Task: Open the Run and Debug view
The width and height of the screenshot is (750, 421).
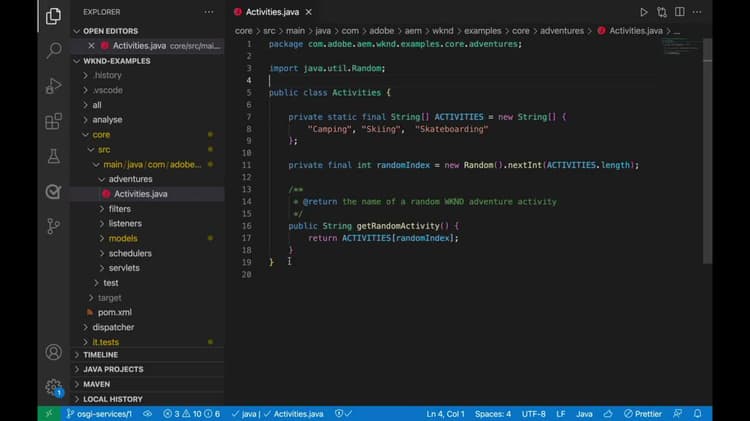Action: coord(53,87)
